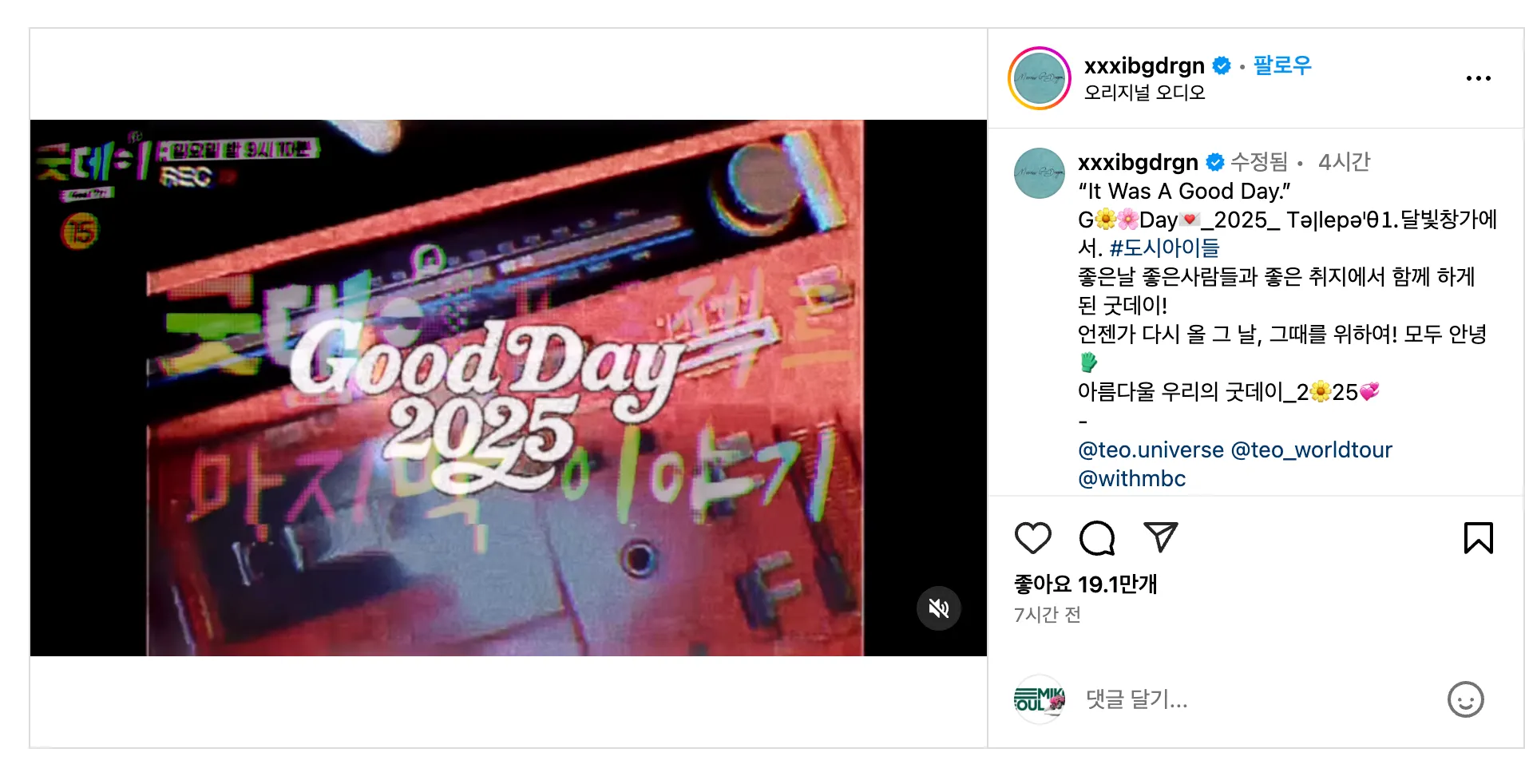Viewport: 1525px width, 784px height.
Task: Open xxxibgdrgn username in header
Action: [1144, 65]
